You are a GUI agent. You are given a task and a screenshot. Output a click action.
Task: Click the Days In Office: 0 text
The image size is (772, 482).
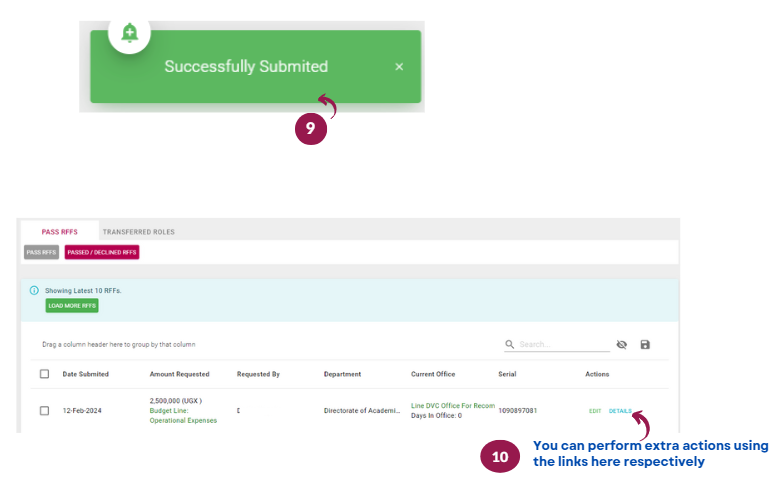pyautogui.click(x=437, y=416)
